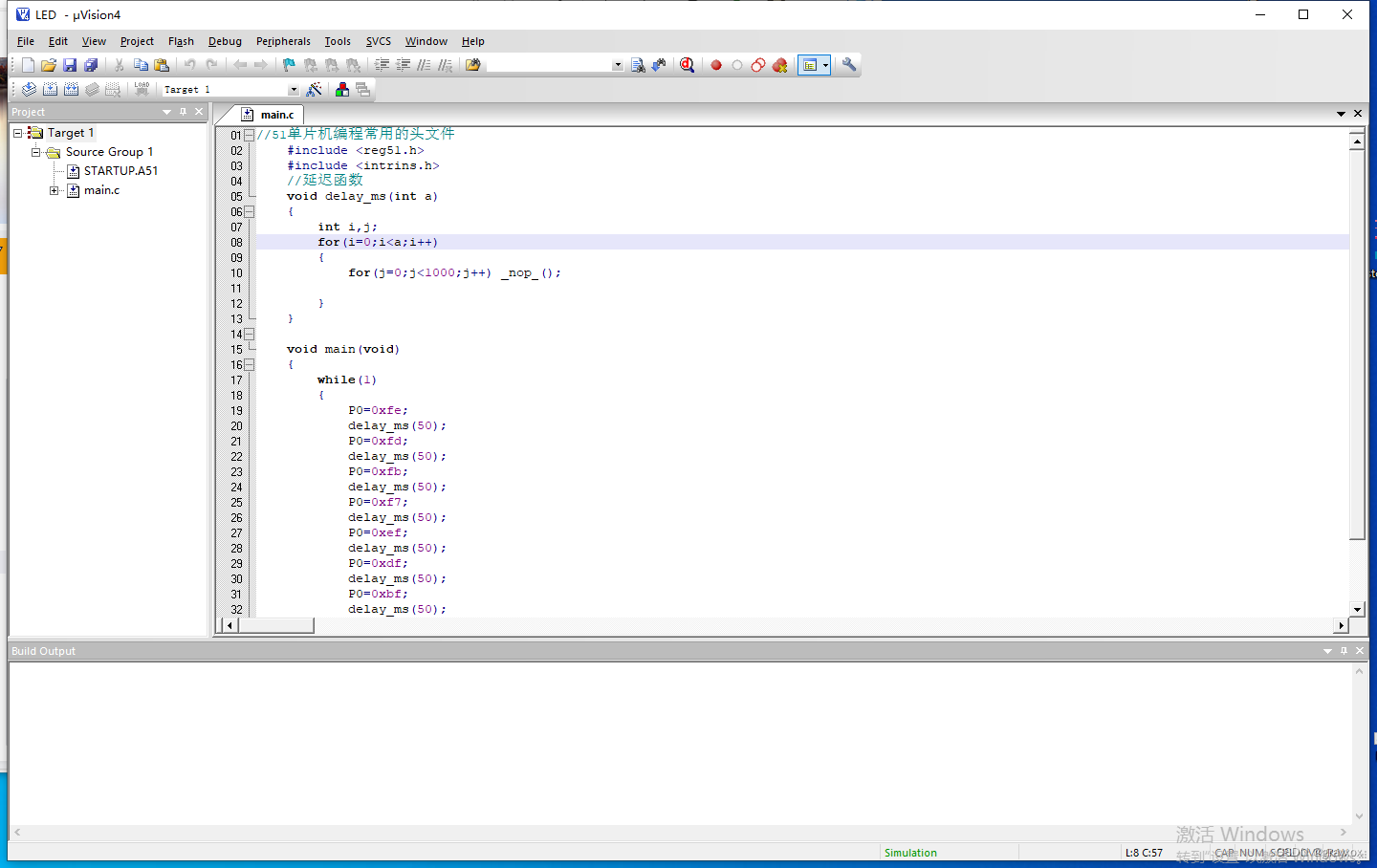Viewport: 1377px width, 868px height.
Task: Collapse Source Group 1 node
Action: click(35, 152)
